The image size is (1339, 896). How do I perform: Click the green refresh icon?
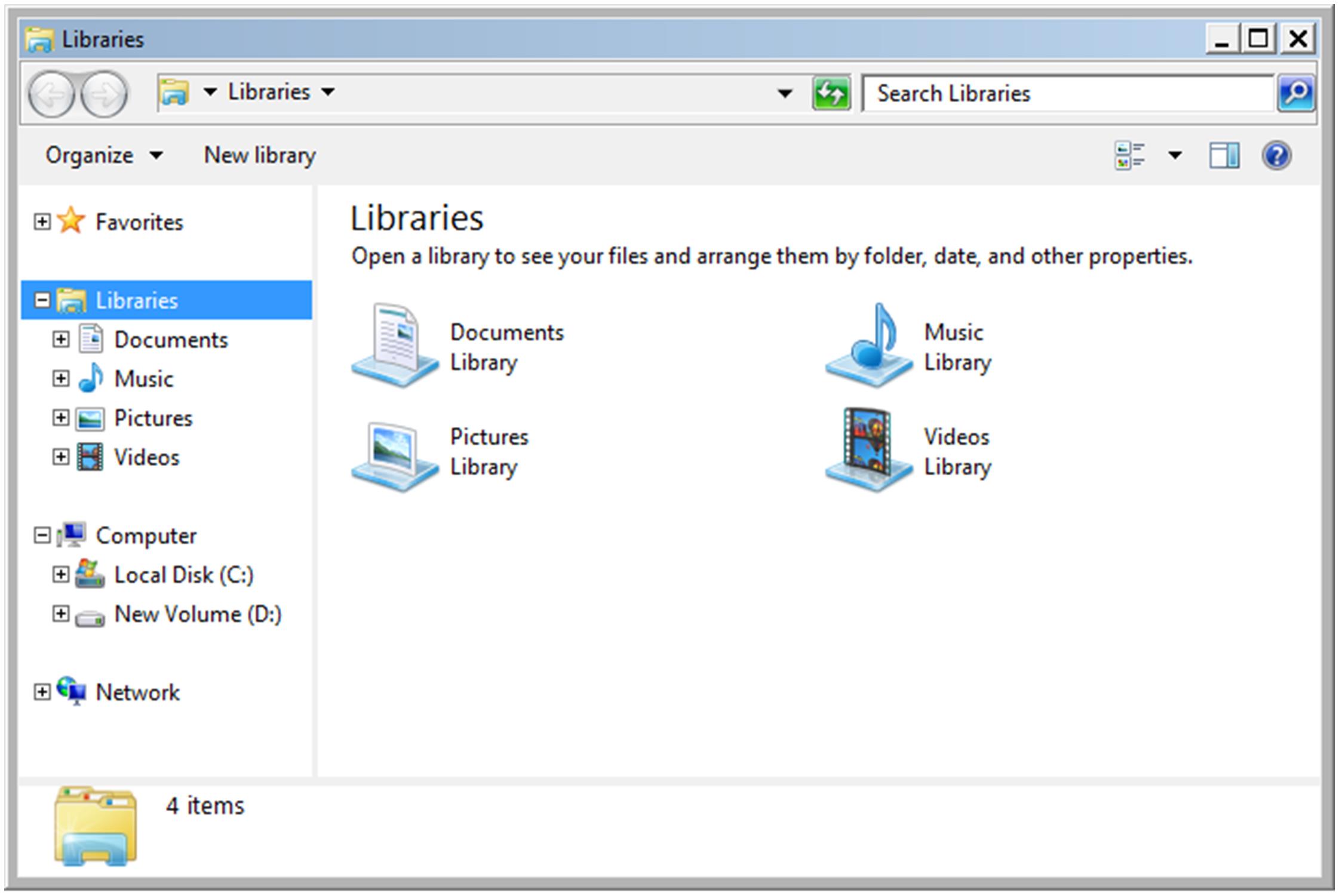(x=831, y=93)
